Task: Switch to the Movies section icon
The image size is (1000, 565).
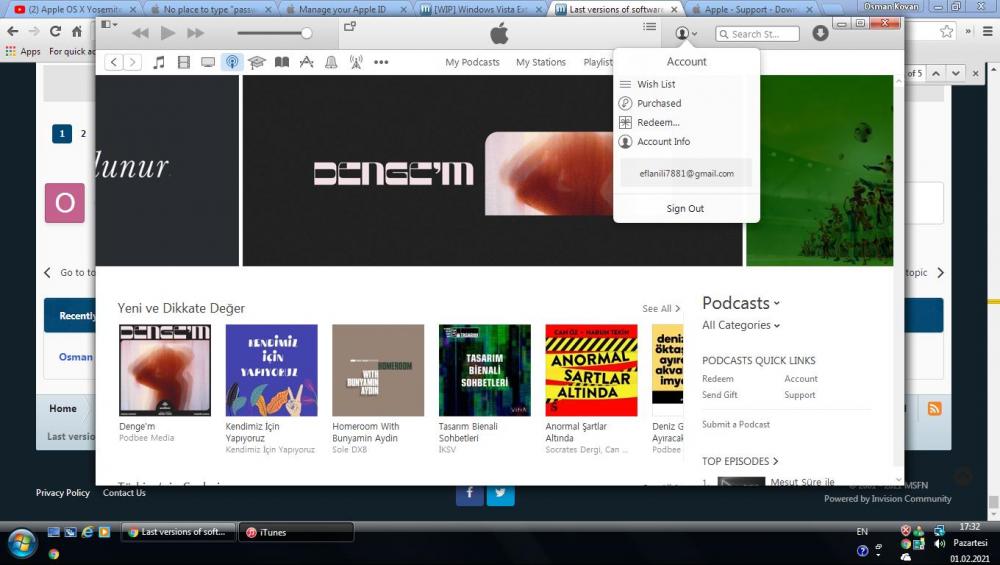Action: click(183, 62)
